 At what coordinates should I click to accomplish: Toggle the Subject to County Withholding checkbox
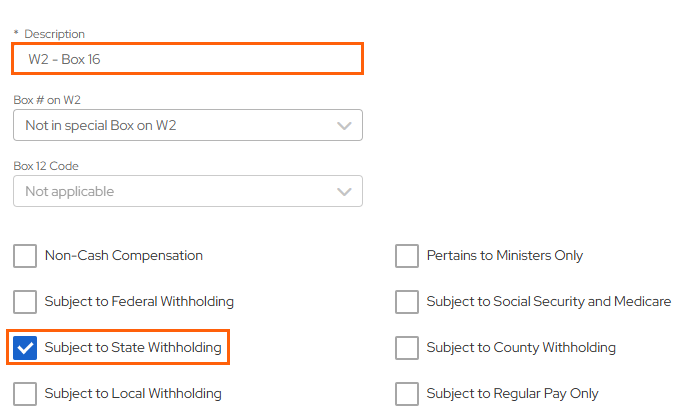tap(407, 348)
